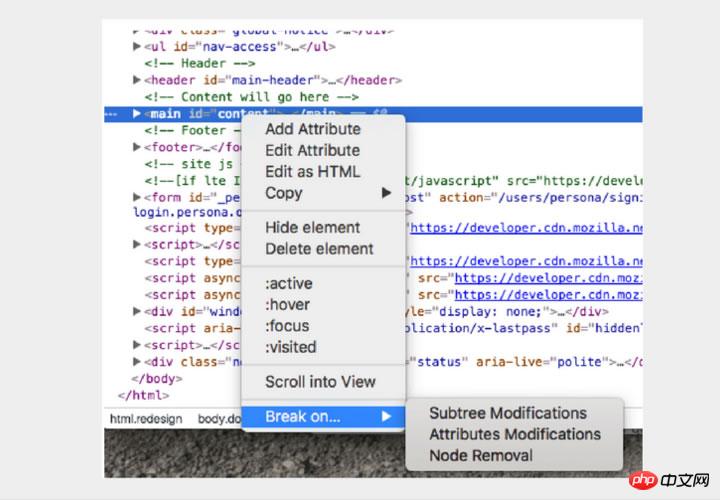The height and width of the screenshot is (500, 720).
Task: Expand the div class node with aria-live
Action: (x=136, y=361)
